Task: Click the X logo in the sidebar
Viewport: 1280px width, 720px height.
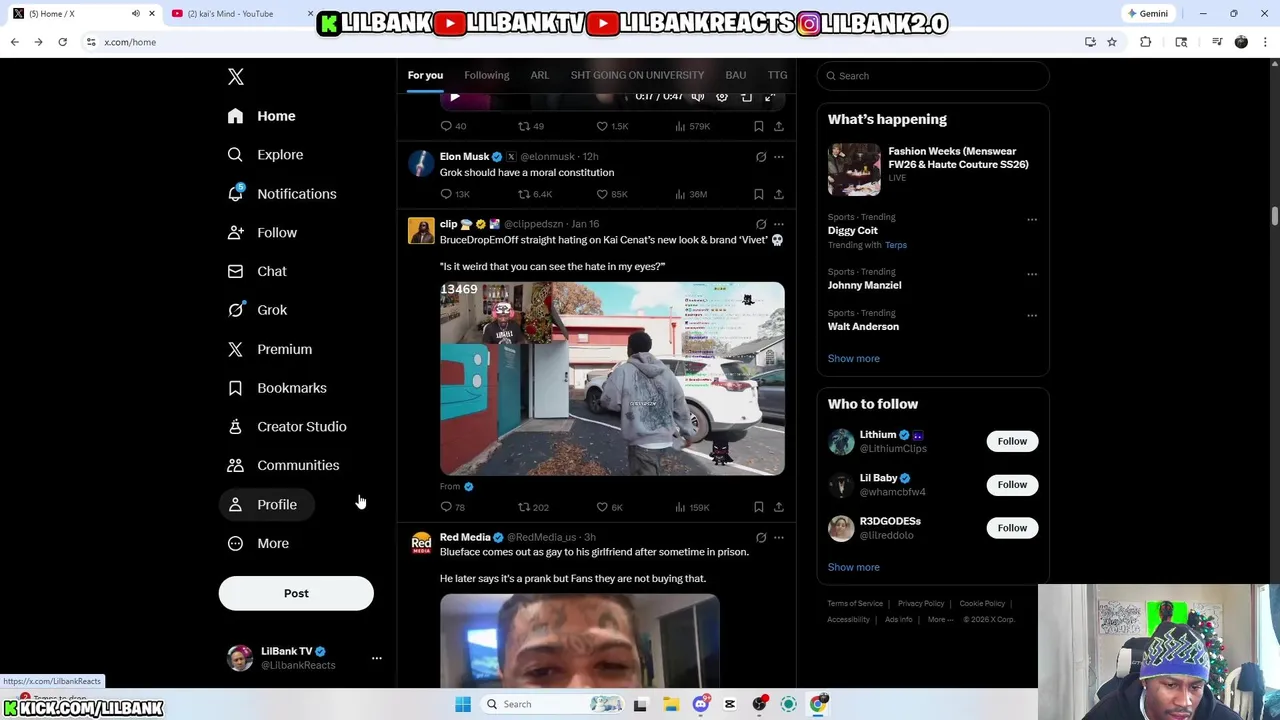Action: click(235, 77)
